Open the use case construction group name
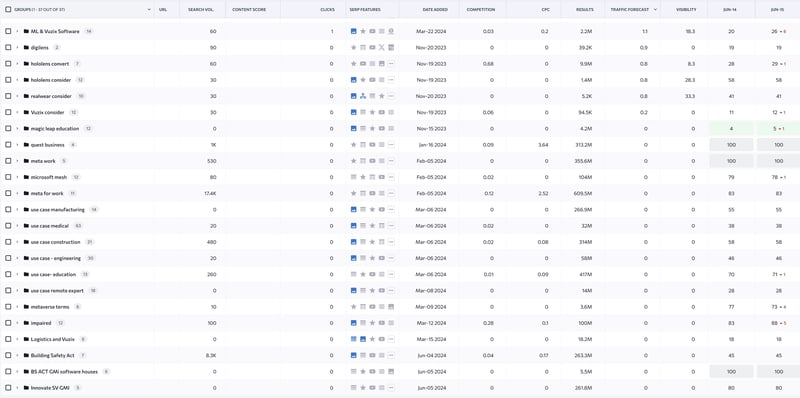Viewport: 800px width, 398px height. [x=55, y=242]
